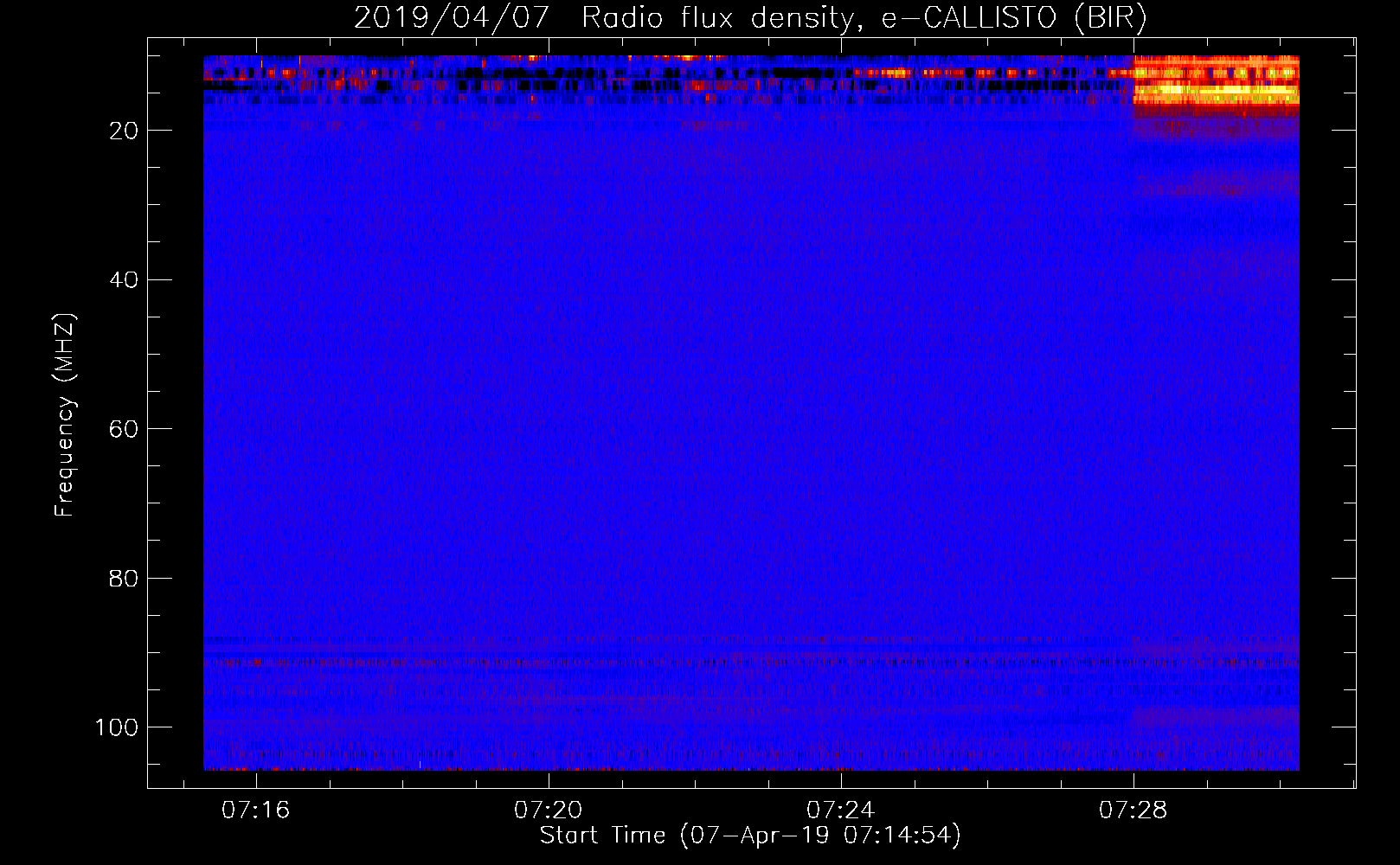Click the 07:24 time tick label

pos(840,811)
